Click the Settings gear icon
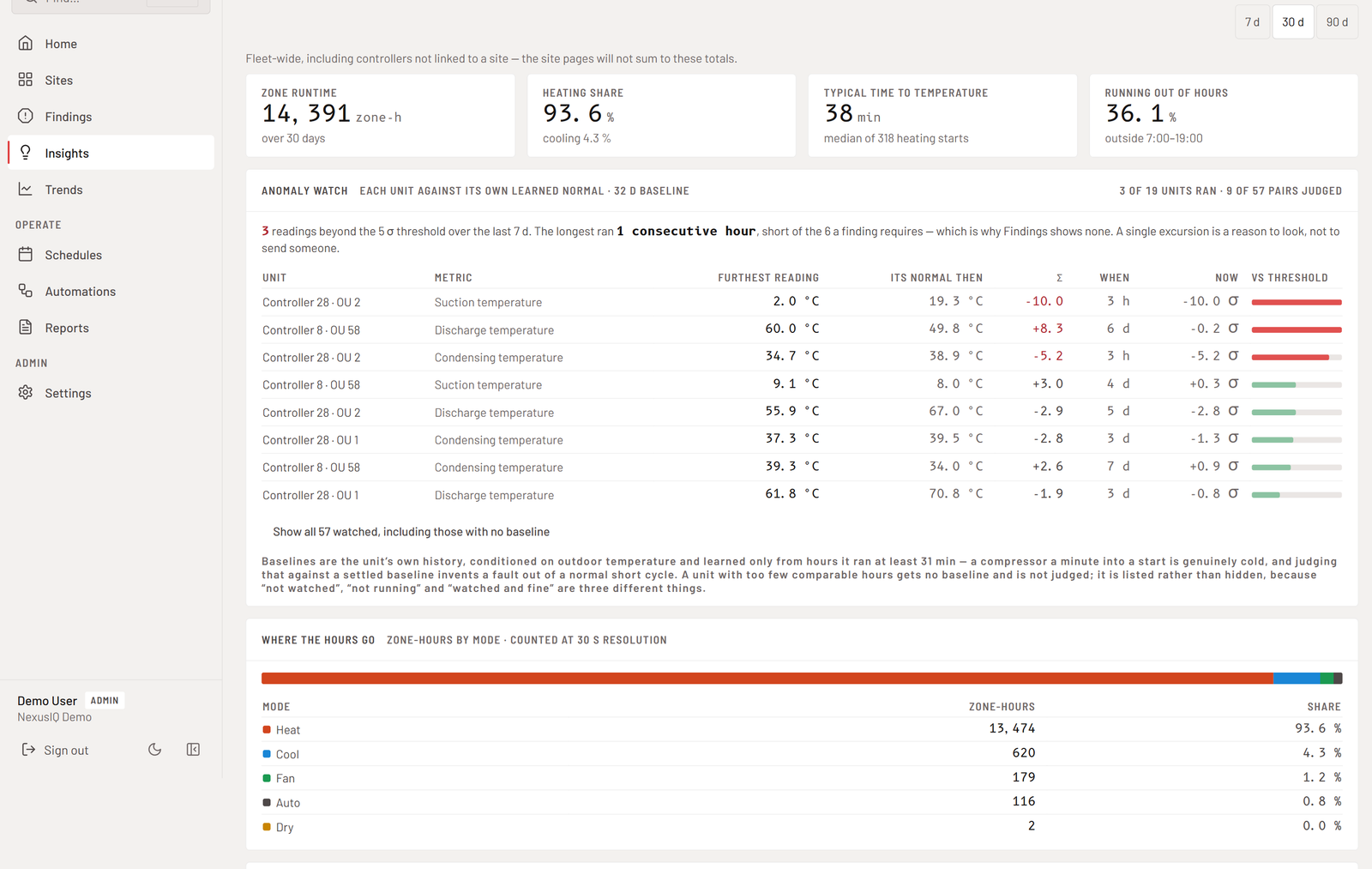 coord(26,392)
